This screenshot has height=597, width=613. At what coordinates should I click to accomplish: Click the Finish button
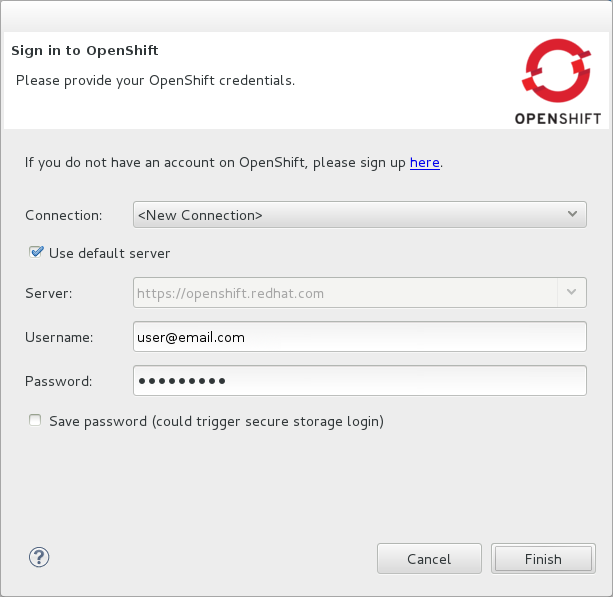[x=543, y=559]
